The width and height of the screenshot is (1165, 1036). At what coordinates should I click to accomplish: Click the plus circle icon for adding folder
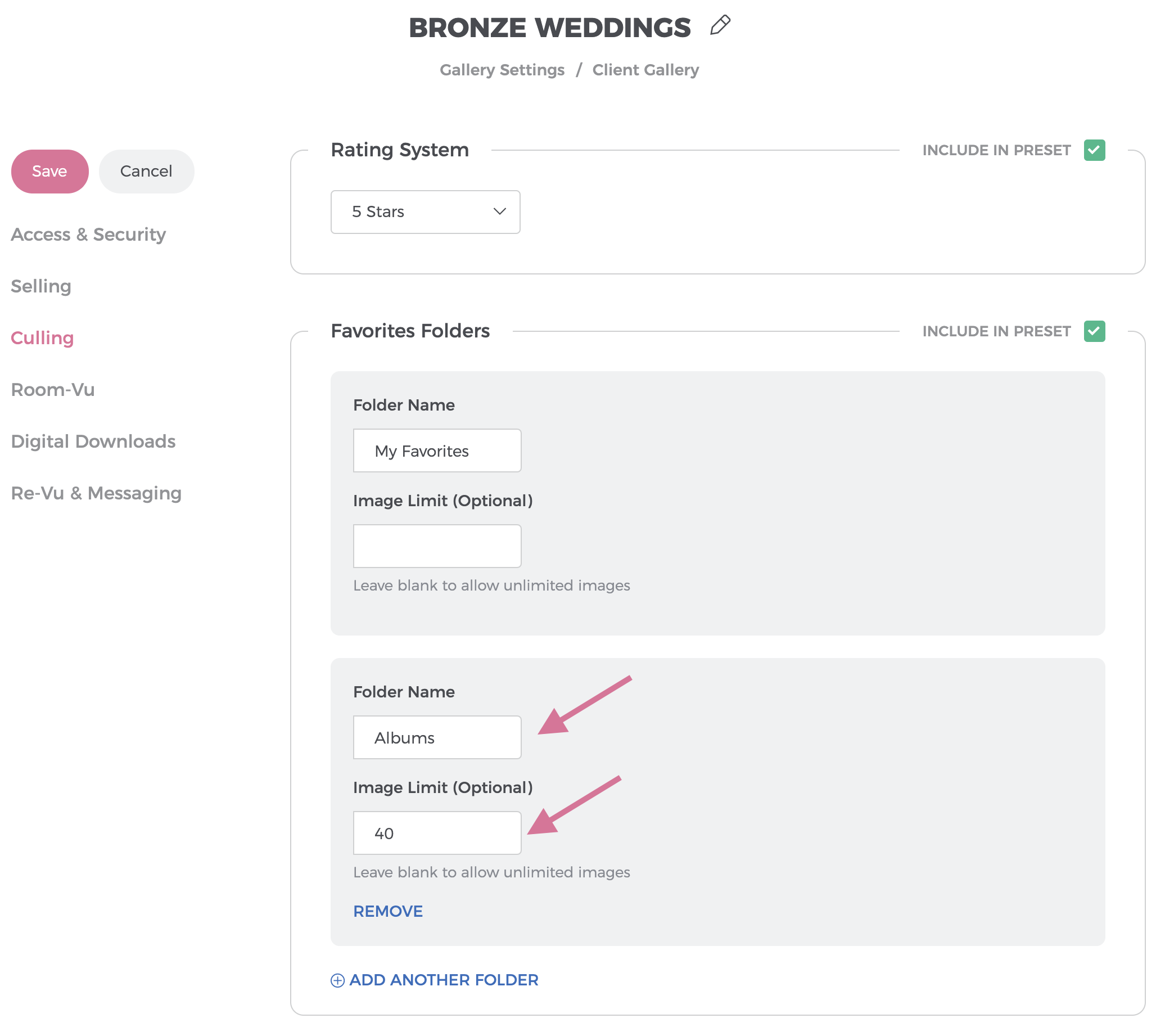click(x=337, y=980)
